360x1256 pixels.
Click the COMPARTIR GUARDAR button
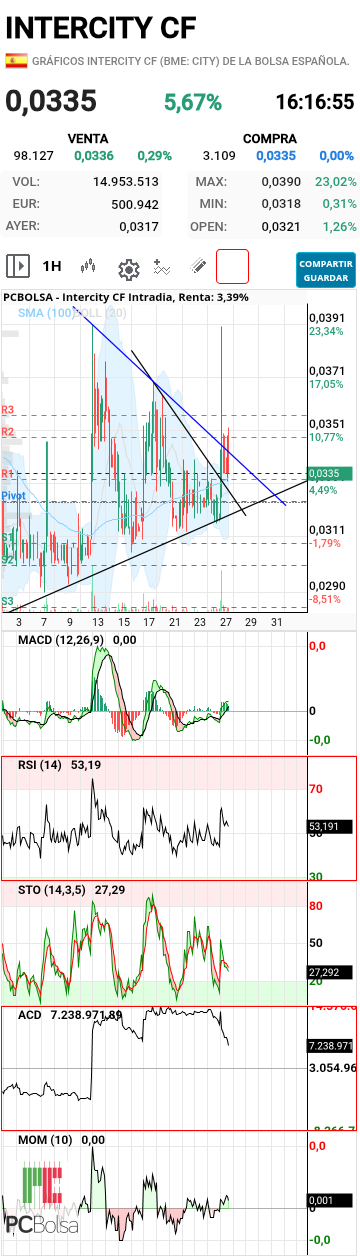point(326,269)
